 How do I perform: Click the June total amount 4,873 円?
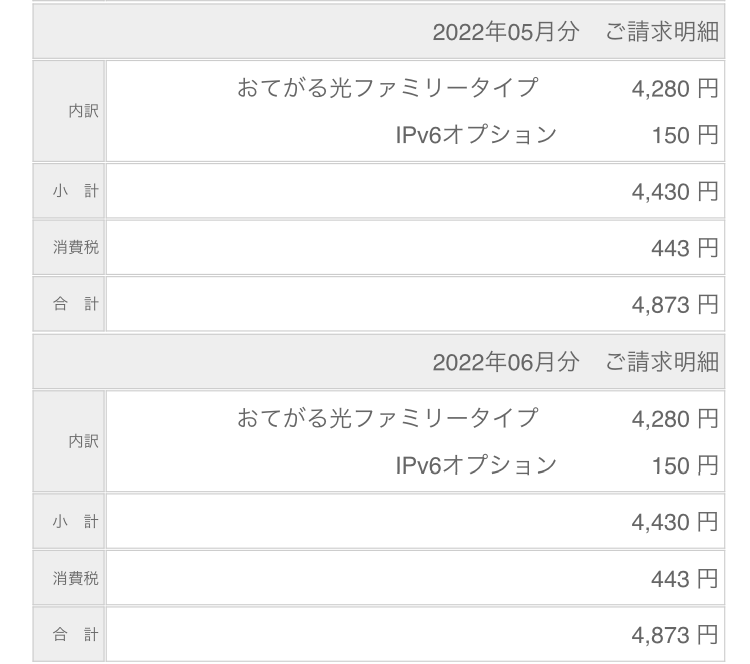click(x=674, y=635)
